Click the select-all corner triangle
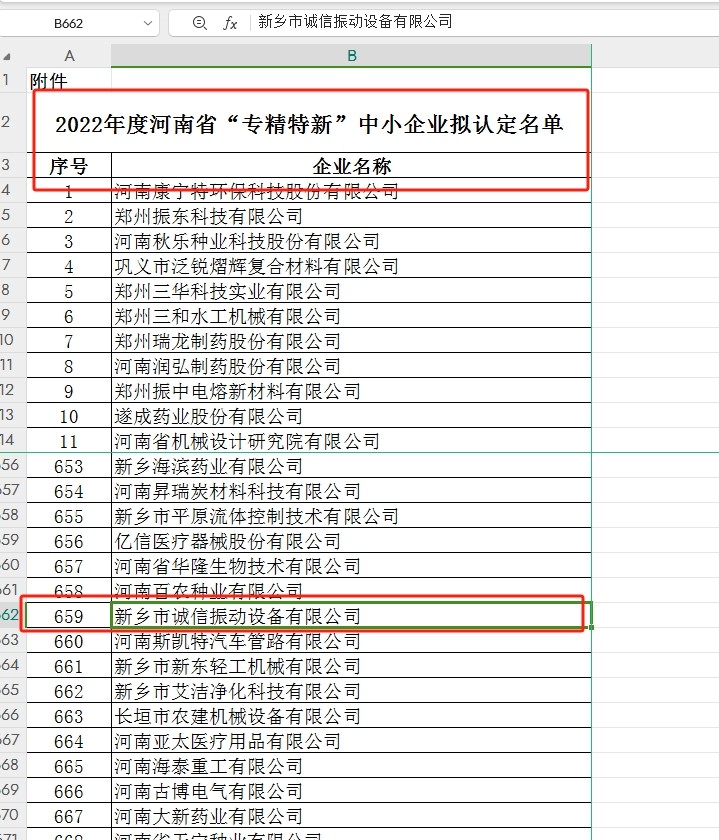719x840 pixels. (12, 56)
